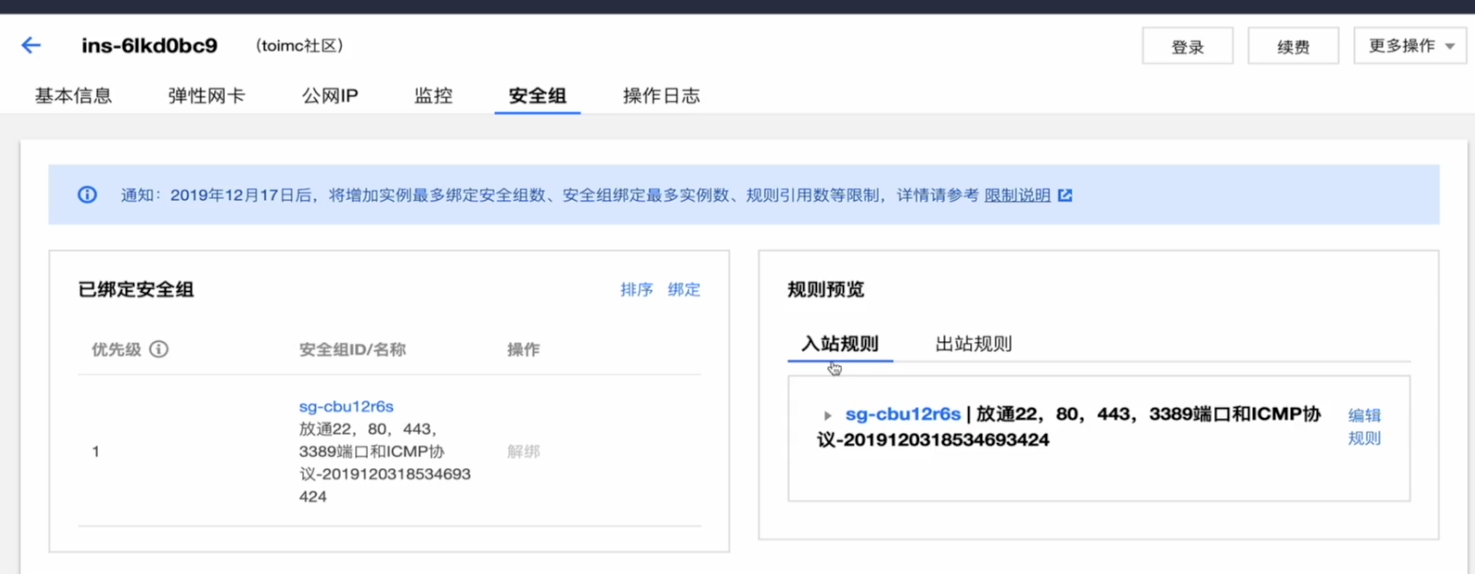
Task: Click 编辑规则 in the rule preview
Action: [1364, 426]
